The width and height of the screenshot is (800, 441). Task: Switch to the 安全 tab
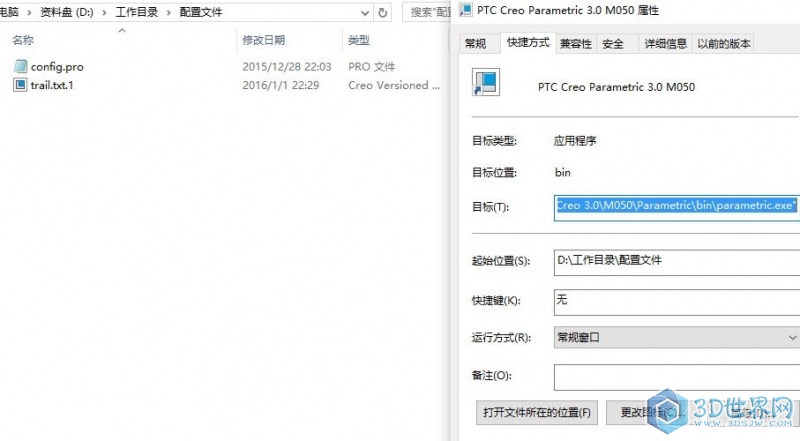point(613,44)
